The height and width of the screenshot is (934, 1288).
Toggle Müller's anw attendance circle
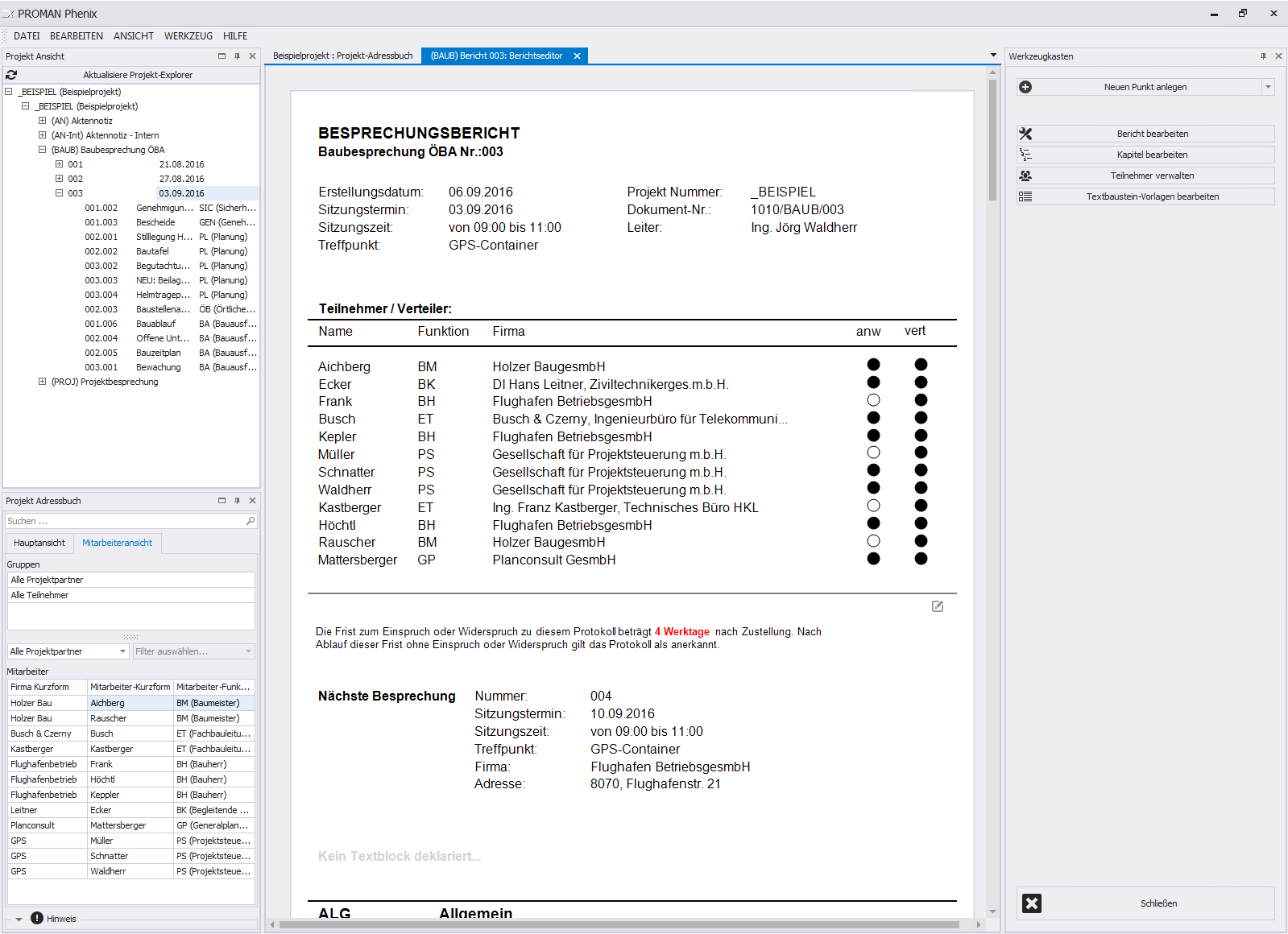point(873,453)
